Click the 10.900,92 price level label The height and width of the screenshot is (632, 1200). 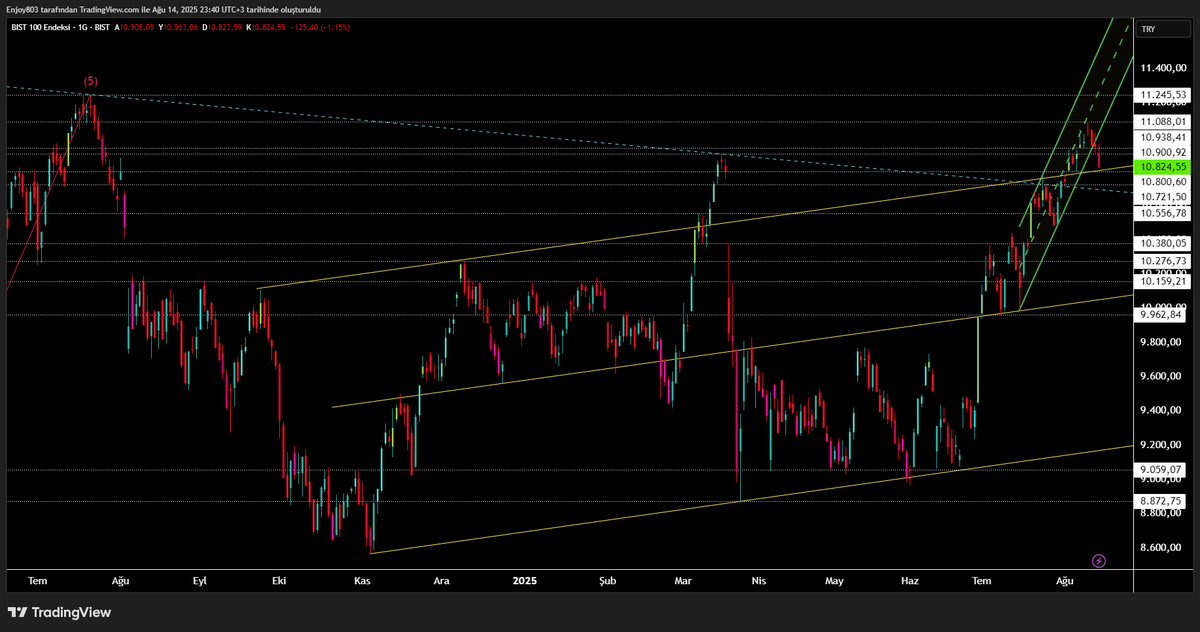pyautogui.click(x=1160, y=152)
